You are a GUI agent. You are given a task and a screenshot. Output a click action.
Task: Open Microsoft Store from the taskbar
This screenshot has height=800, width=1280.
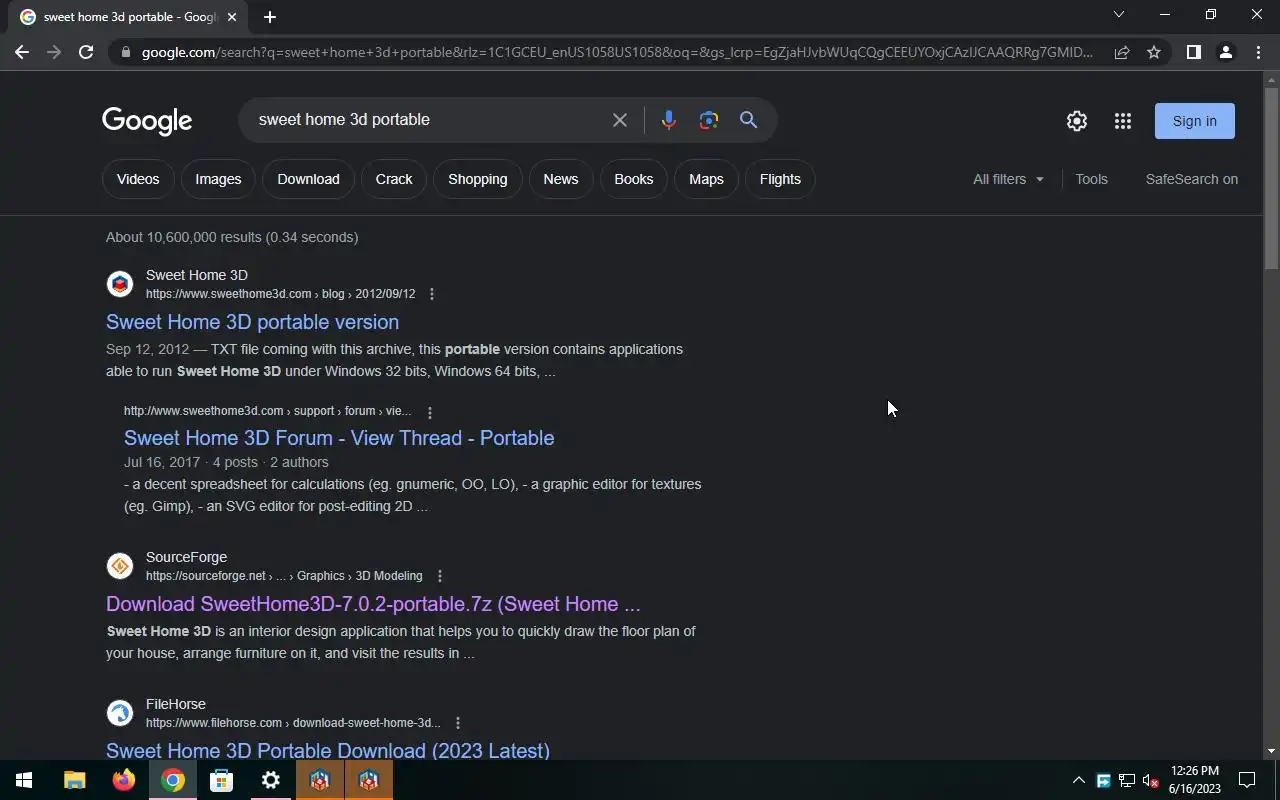tap(221, 780)
